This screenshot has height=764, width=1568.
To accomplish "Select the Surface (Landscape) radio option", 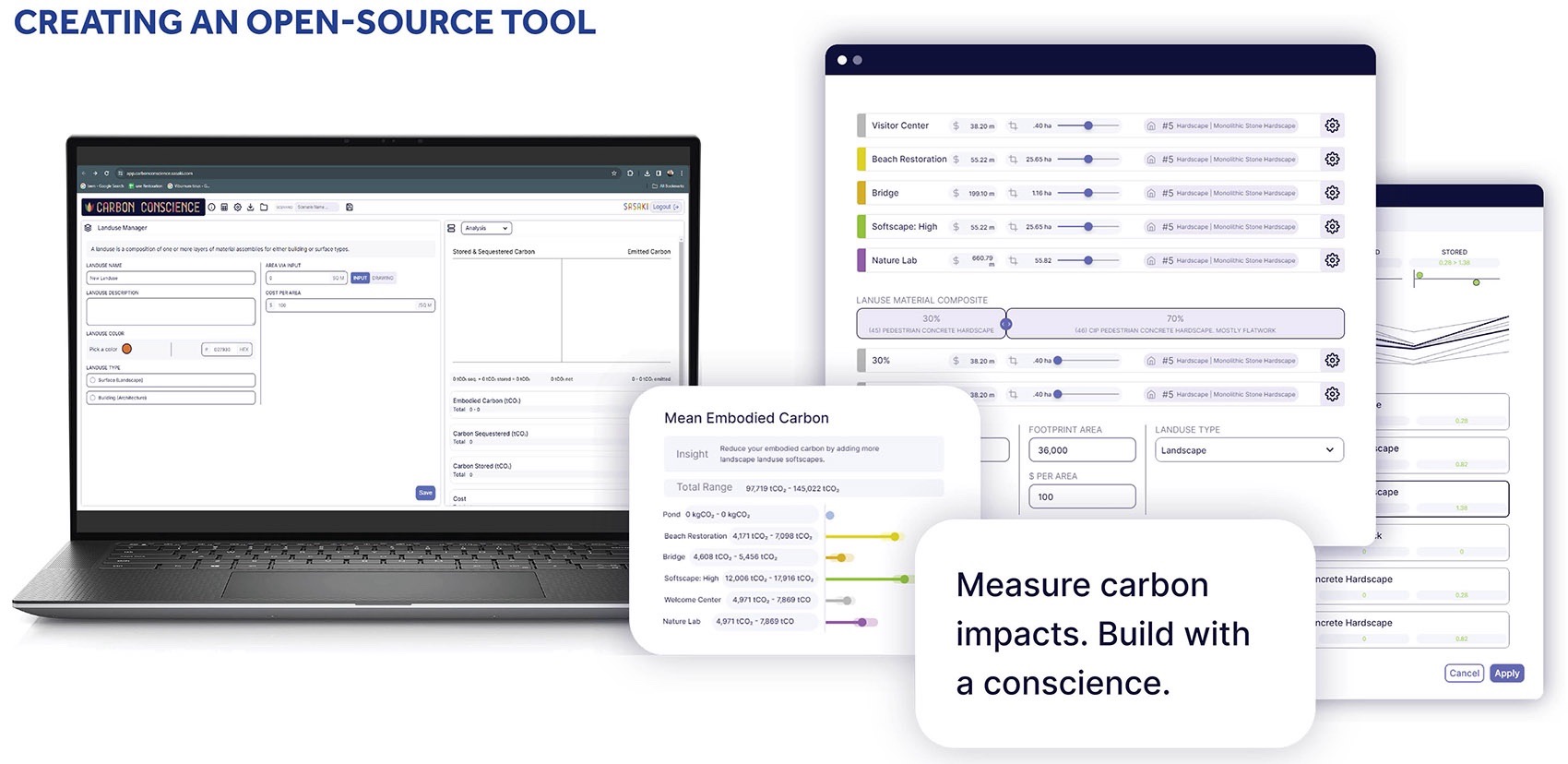I will pos(92,380).
